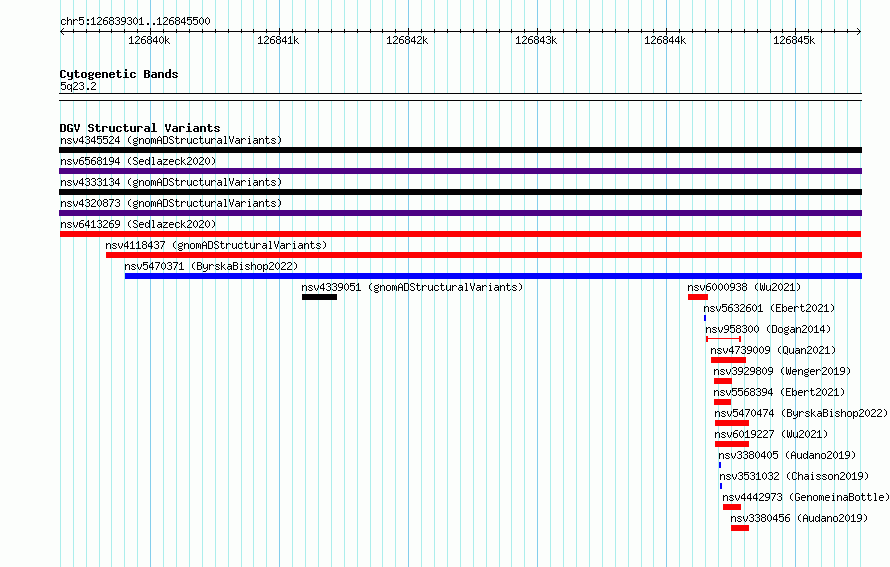Image resolution: width=890 pixels, height=567 pixels.
Task: Open the nsv4118437 variant label
Action: point(216,245)
